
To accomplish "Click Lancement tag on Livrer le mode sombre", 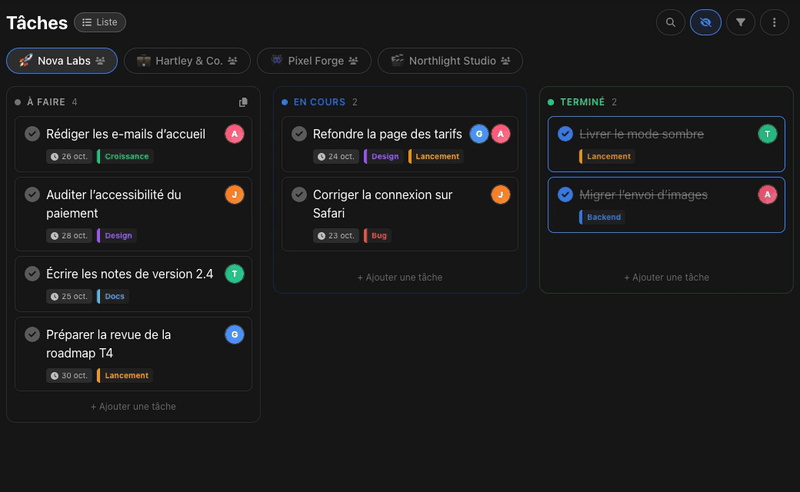I will (607, 156).
